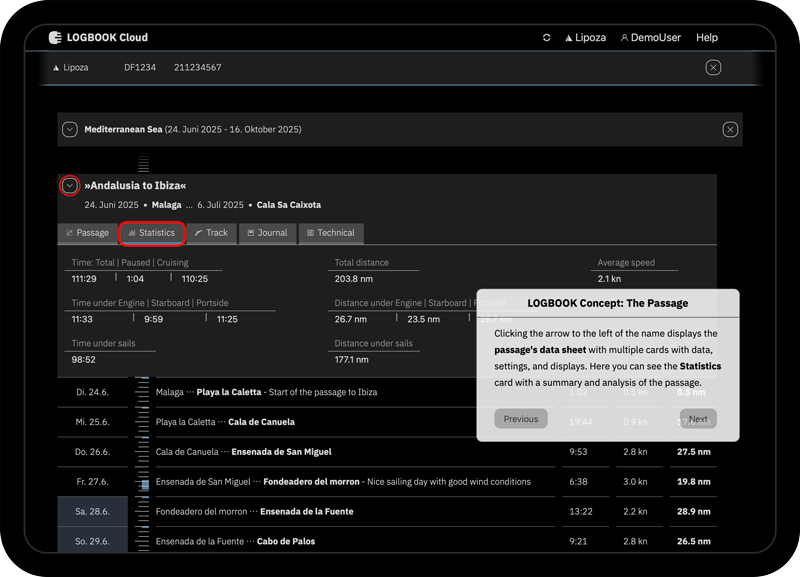
Task: Click the timeline marker next to Fr. 27.6.
Action: click(x=144, y=484)
